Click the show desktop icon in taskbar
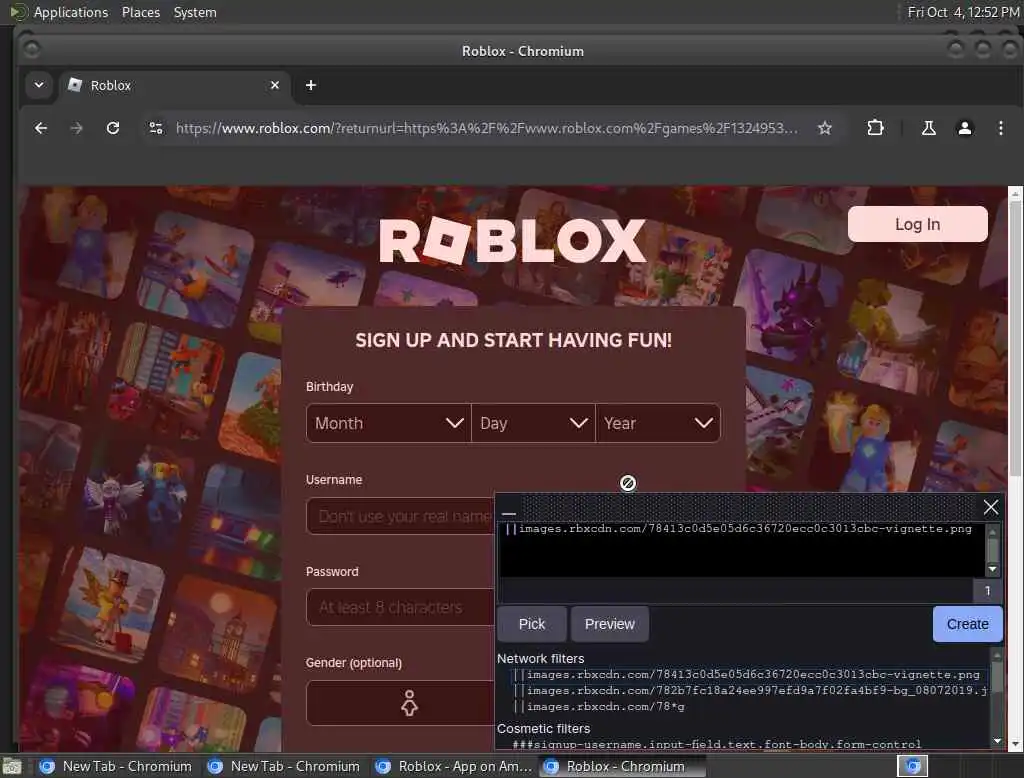Screen dimensions: 1024x778 [12, 766]
